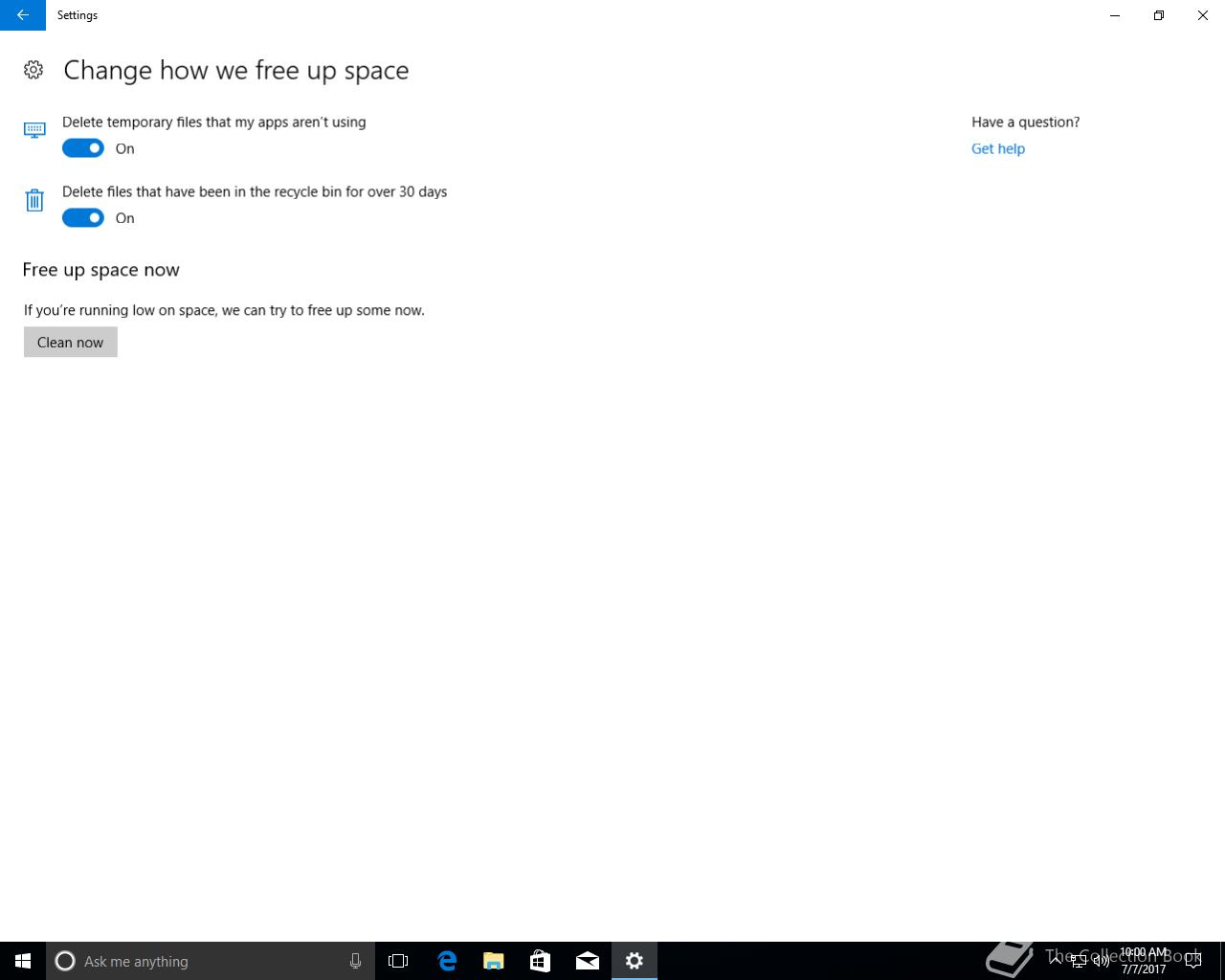Screen dimensions: 1225x980
Task: Click the temporary files keyboard icon
Action: (34, 130)
